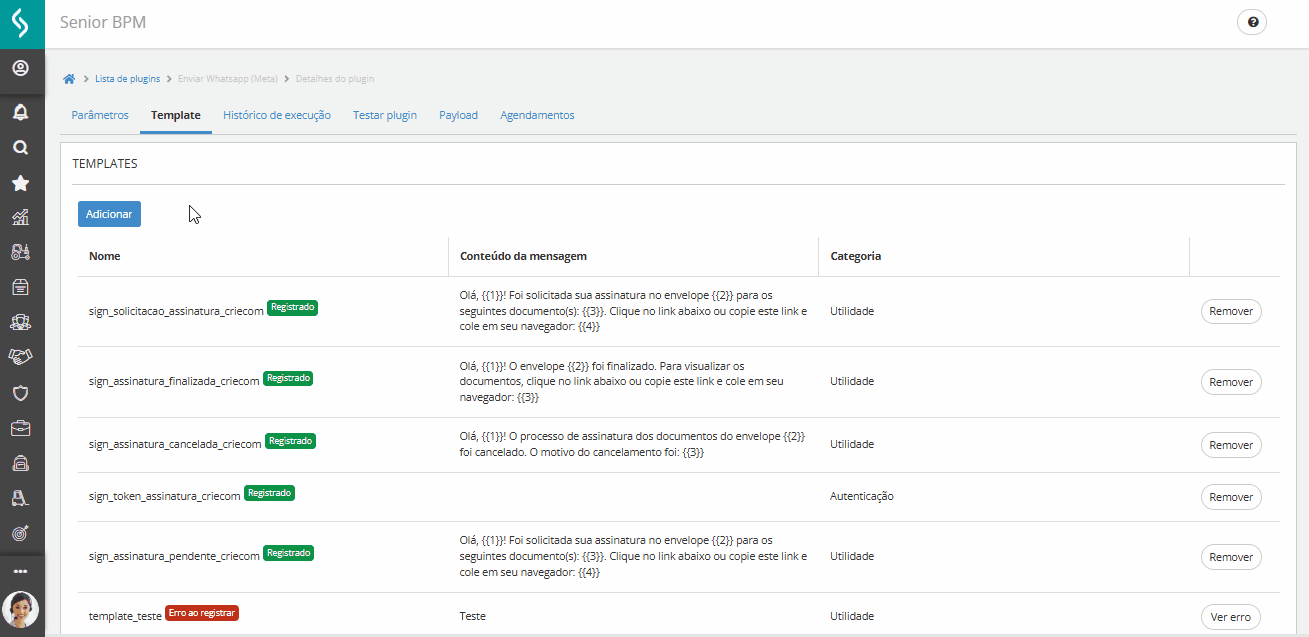
Task: Open the help question mark icon
Action: (x=1252, y=22)
